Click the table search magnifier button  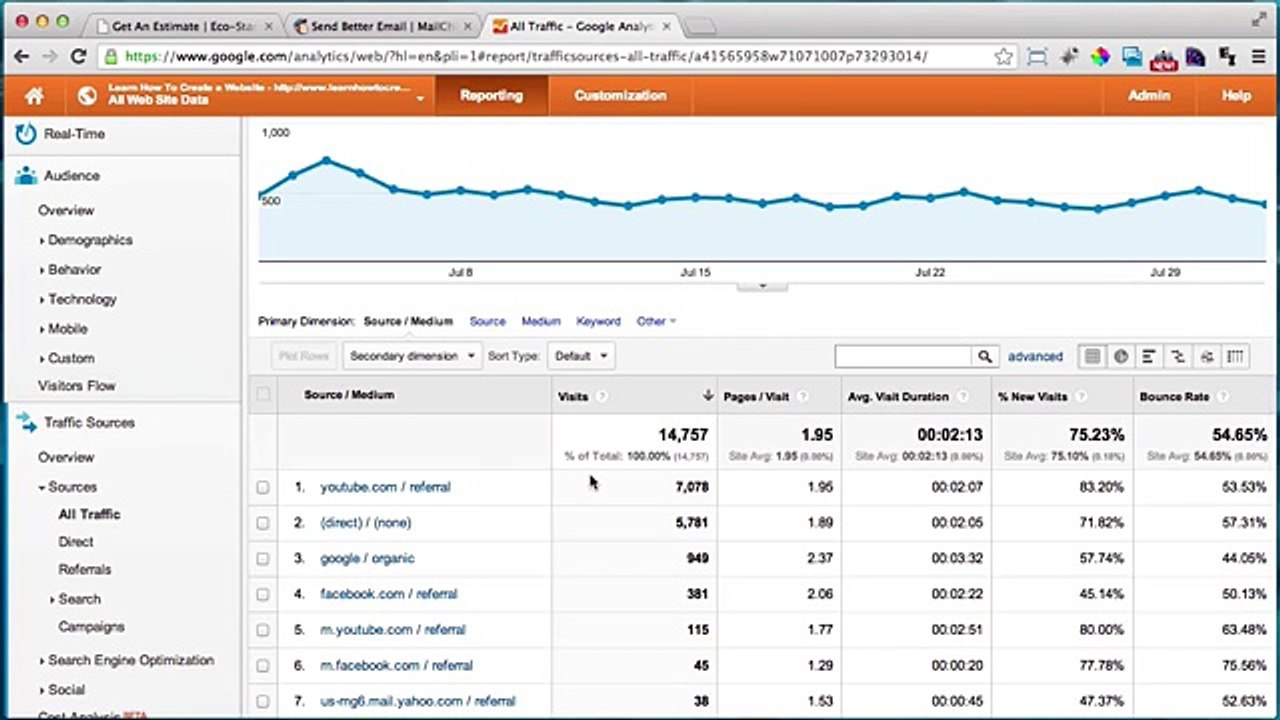pyautogui.click(x=985, y=356)
